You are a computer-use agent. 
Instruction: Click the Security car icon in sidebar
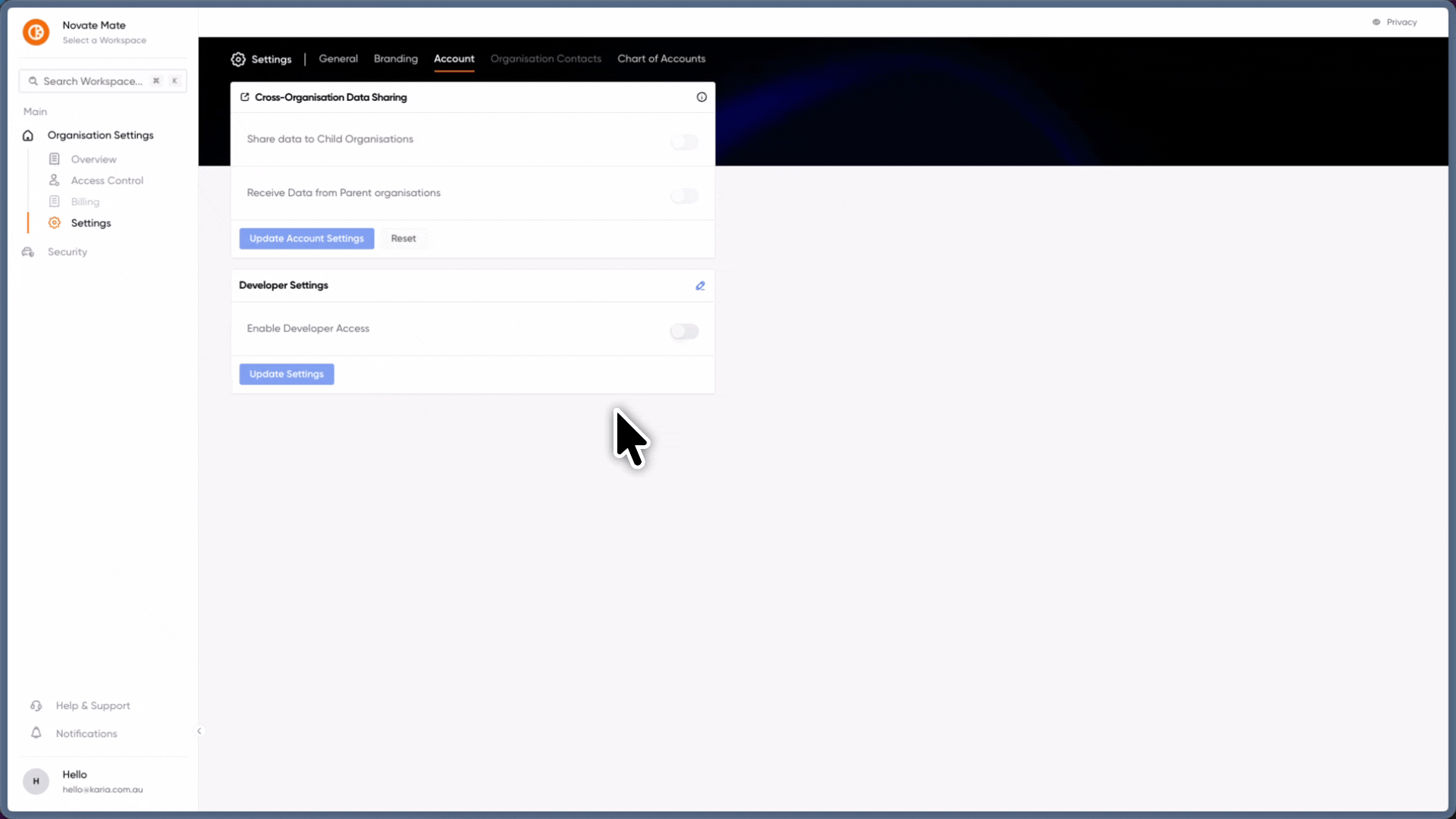click(28, 252)
